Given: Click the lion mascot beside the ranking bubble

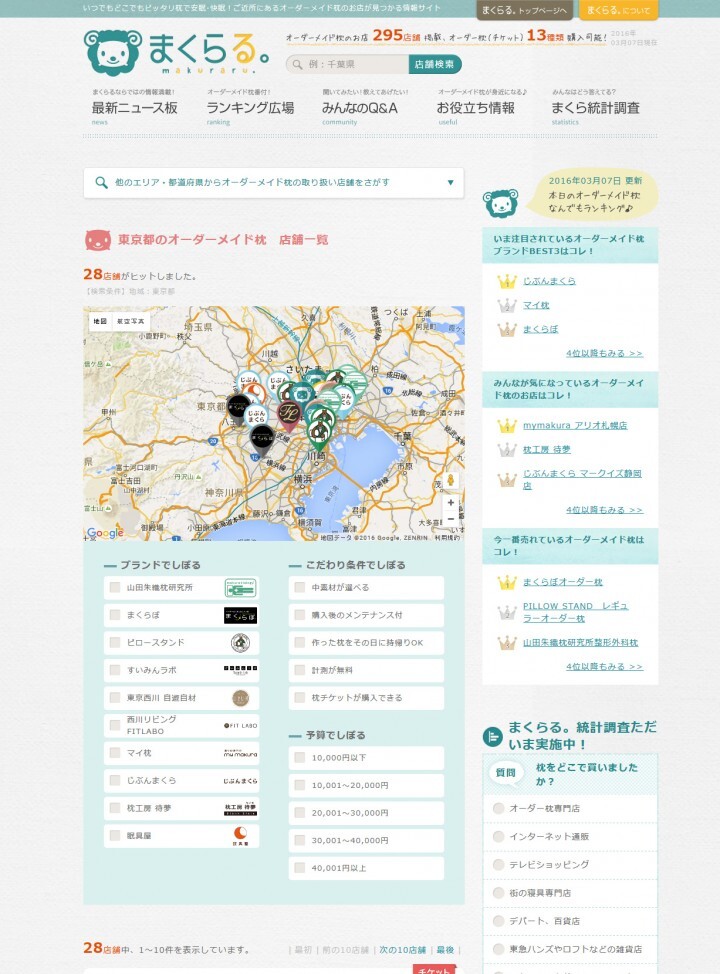Looking at the screenshot, I should pyautogui.click(x=501, y=203).
